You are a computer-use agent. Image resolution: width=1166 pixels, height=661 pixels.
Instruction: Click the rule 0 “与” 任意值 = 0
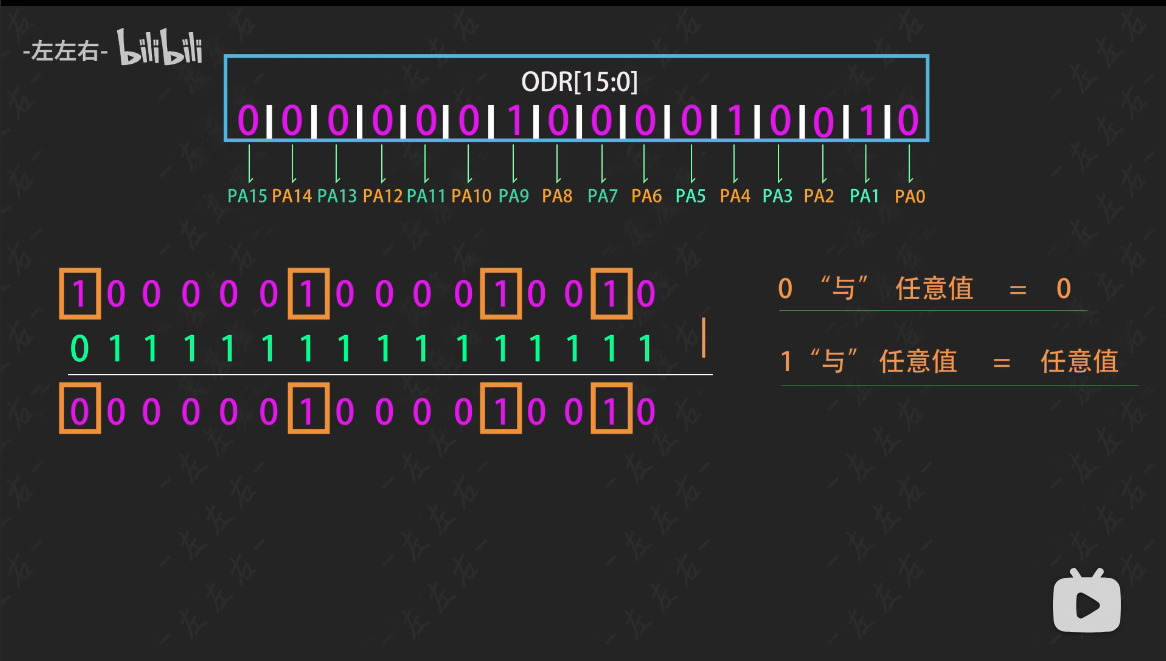click(925, 289)
